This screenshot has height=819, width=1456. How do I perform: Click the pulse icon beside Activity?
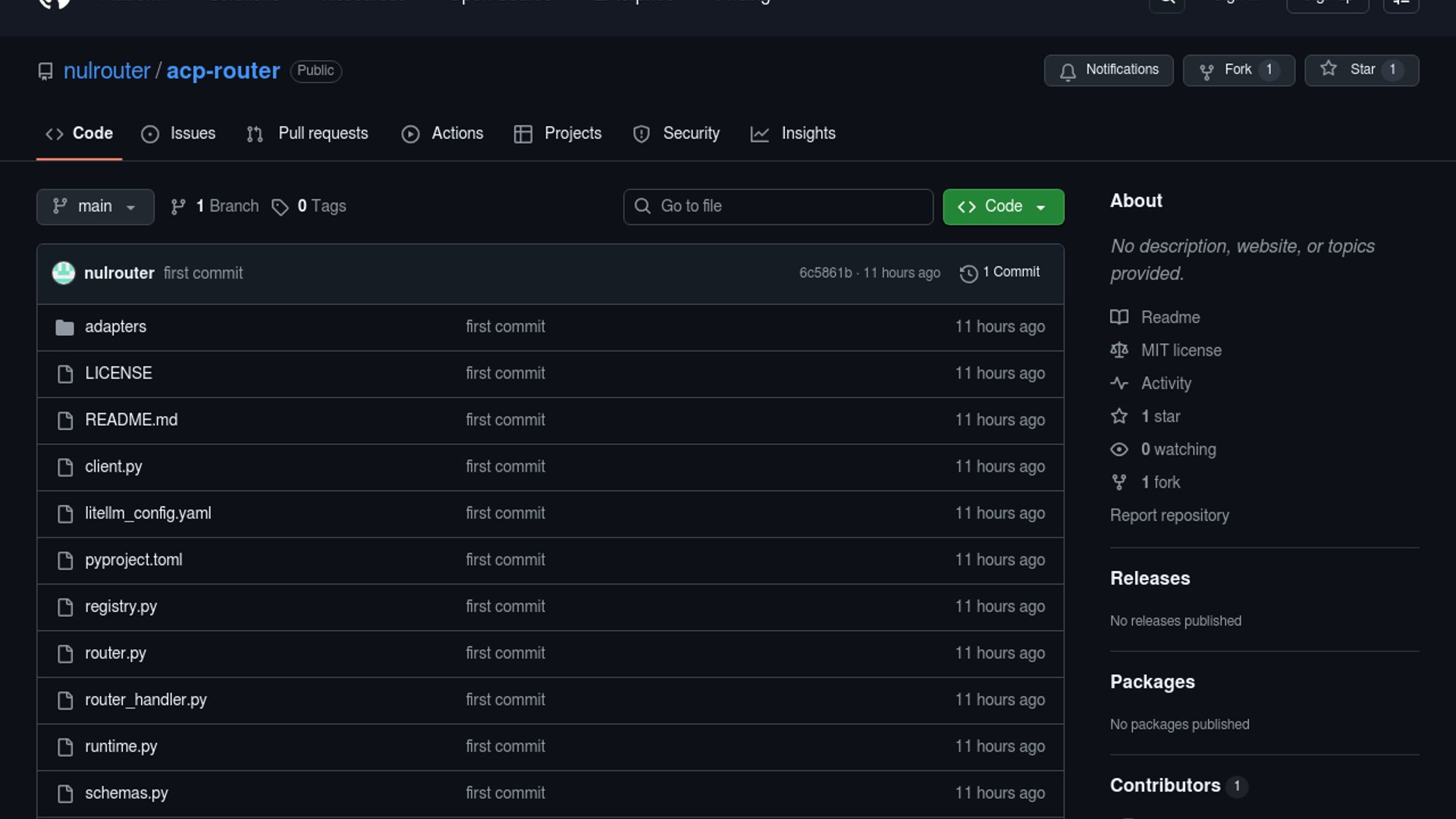(x=1119, y=384)
